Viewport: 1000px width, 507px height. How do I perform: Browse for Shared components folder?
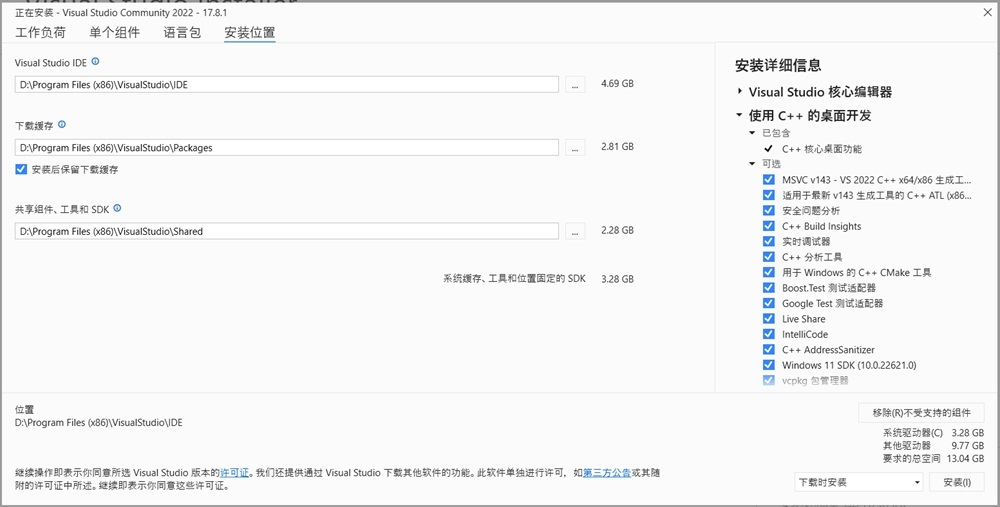[x=575, y=231]
